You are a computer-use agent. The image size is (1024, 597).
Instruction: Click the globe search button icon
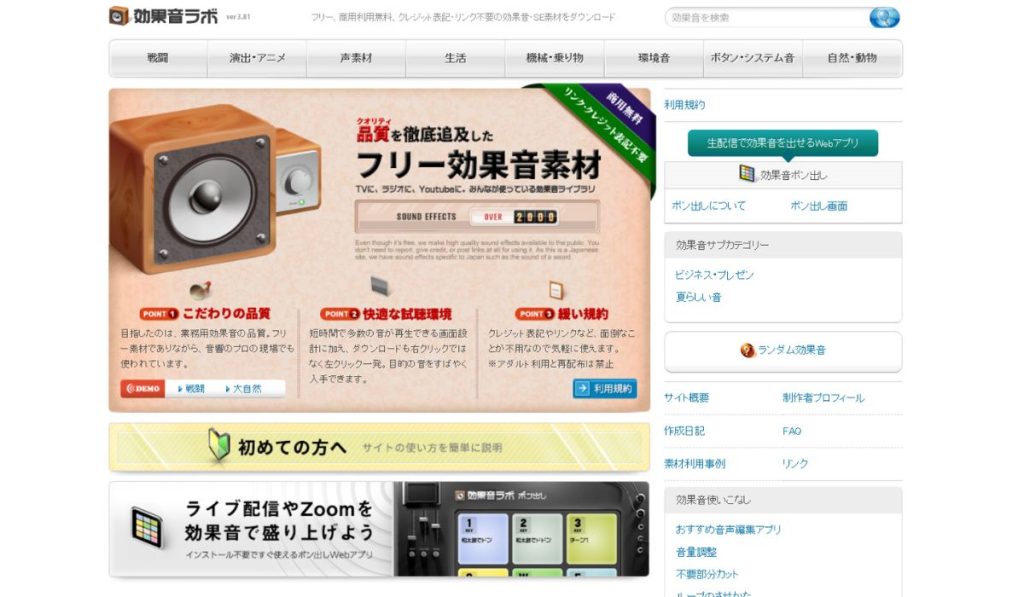pyautogui.click(x=884, y=17)
